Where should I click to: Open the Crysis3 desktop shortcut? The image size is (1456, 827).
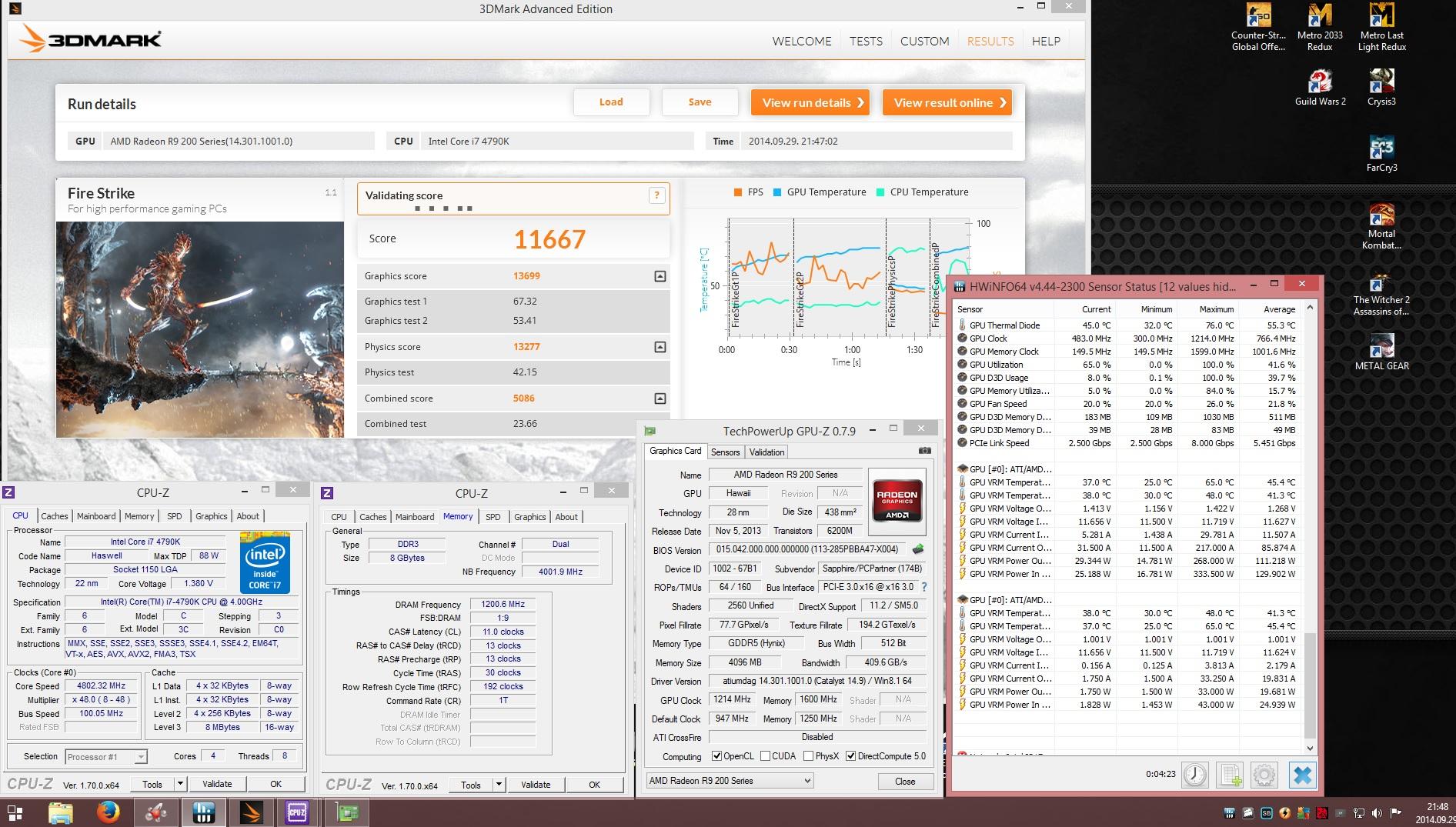1382,88
